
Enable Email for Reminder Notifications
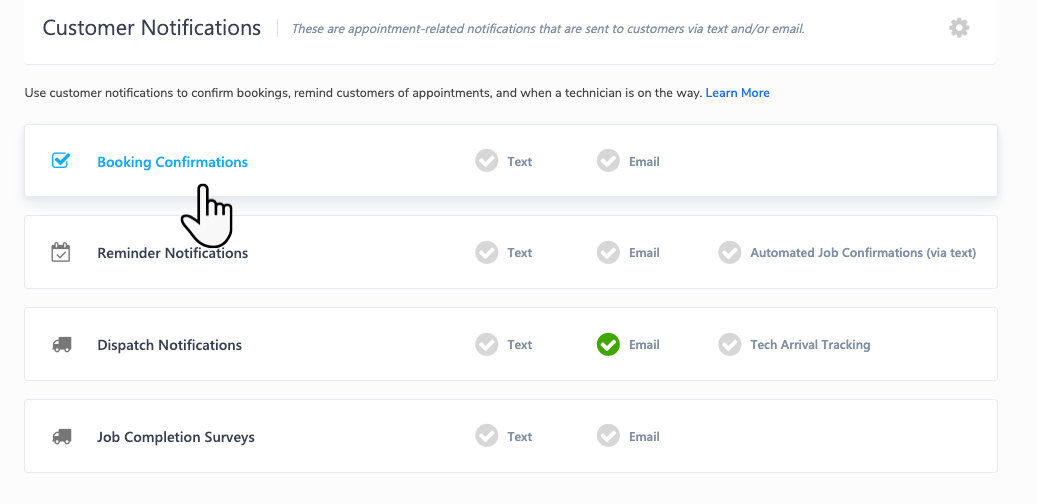[x=608, y=253]
